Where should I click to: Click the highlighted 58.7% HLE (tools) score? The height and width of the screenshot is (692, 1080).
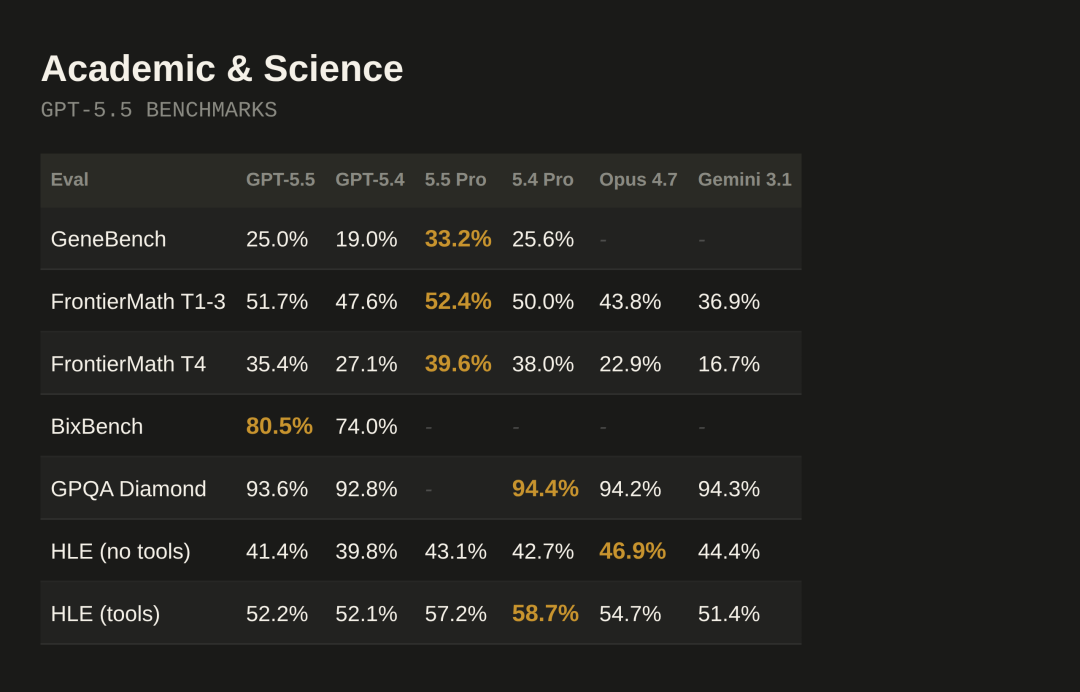[545, 614]
